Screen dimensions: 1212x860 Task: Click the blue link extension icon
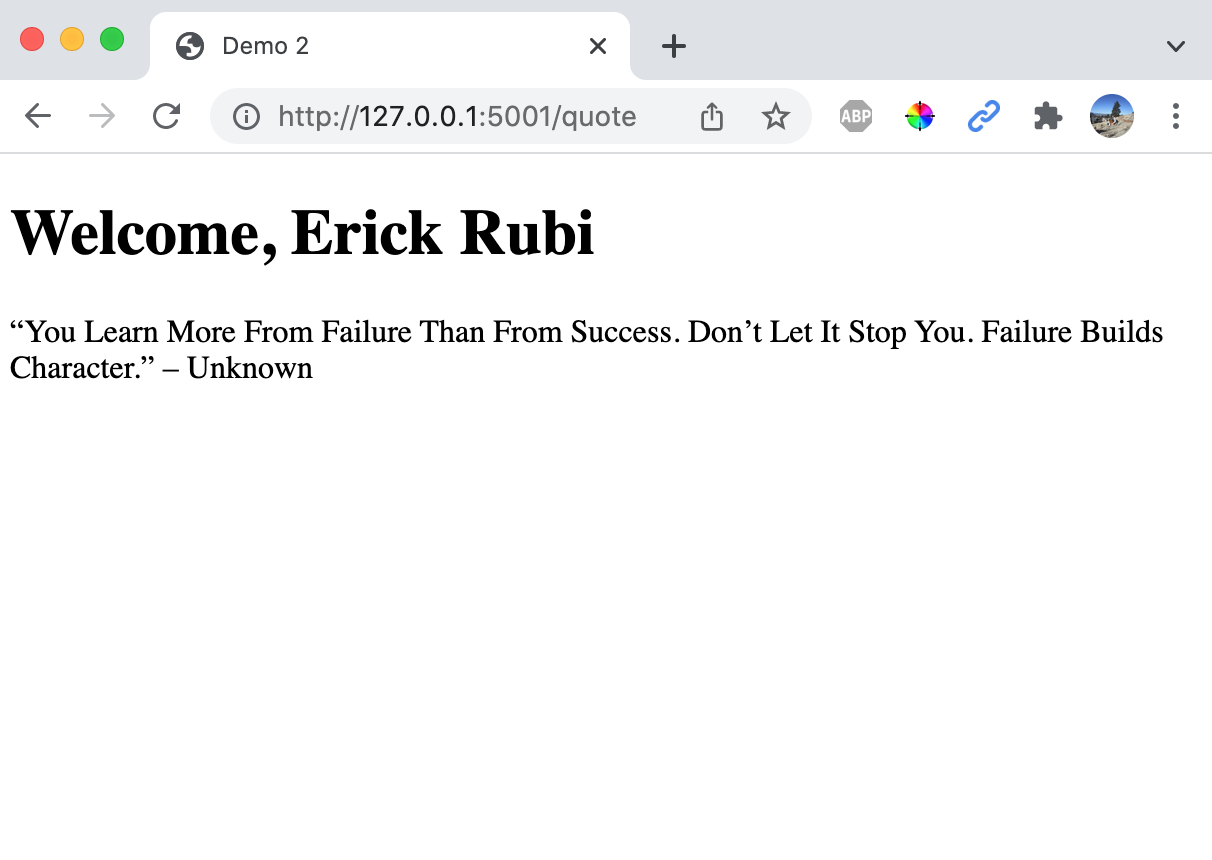pyautogui.click(x=984, y=117)
